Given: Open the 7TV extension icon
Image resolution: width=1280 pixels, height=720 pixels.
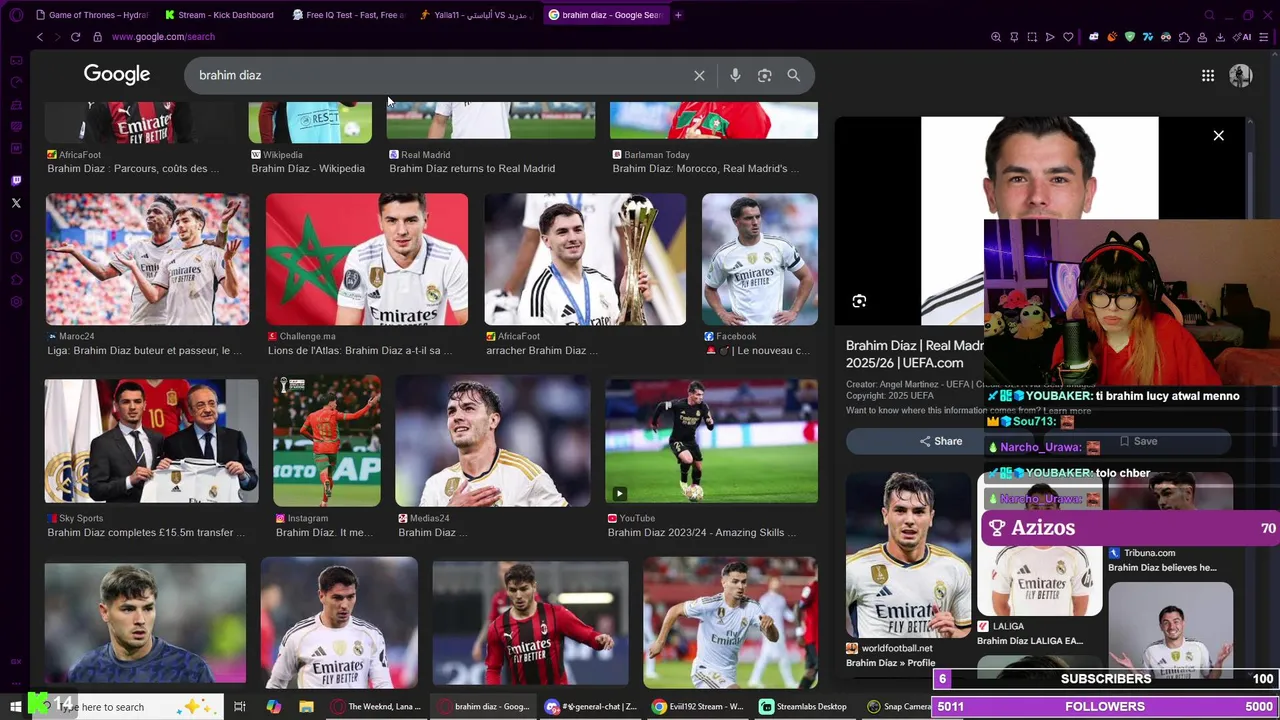Looking at the screenshot, I should tap(1148, 37).
